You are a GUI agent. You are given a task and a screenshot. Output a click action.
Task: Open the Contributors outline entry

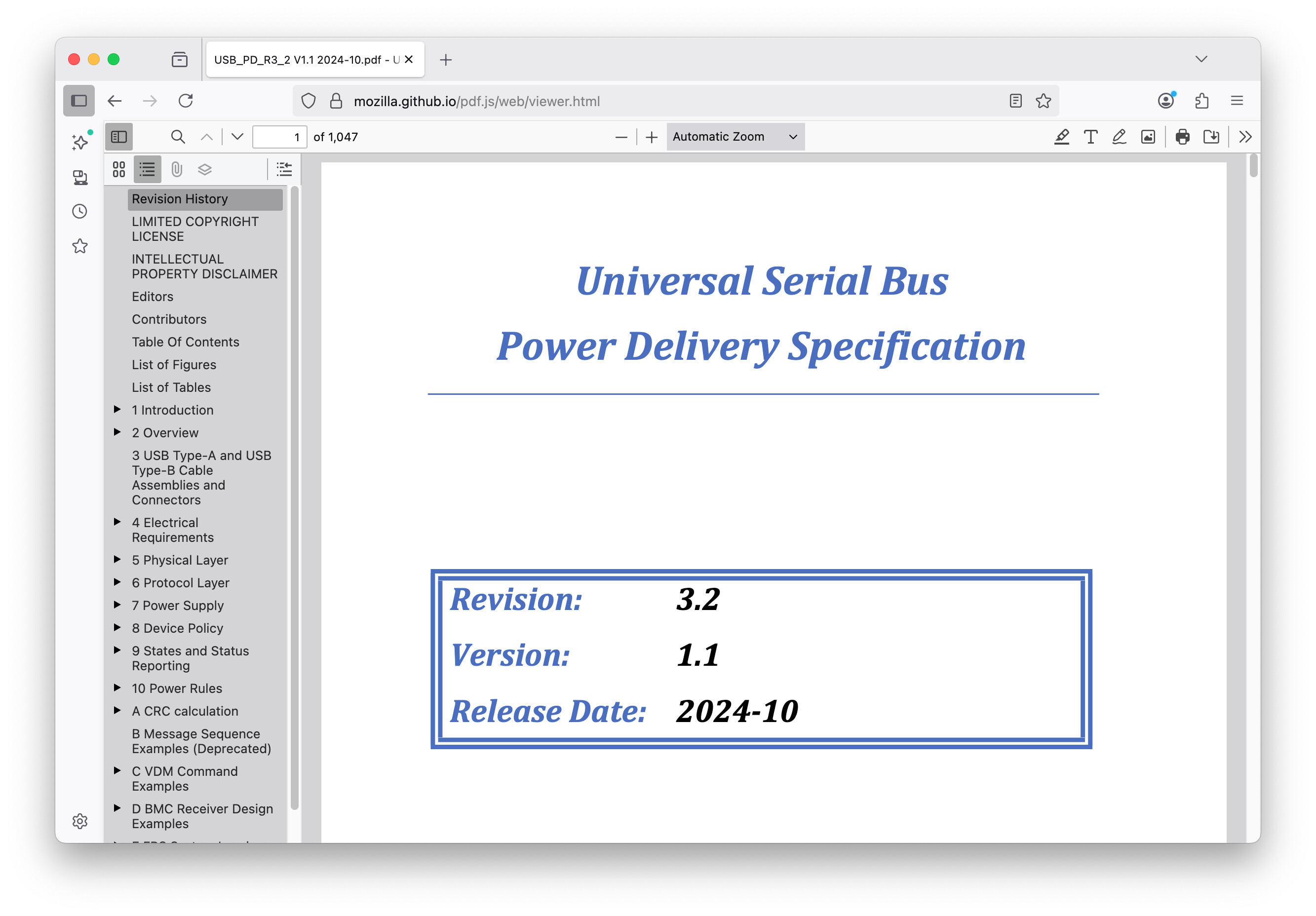(168, 319)
